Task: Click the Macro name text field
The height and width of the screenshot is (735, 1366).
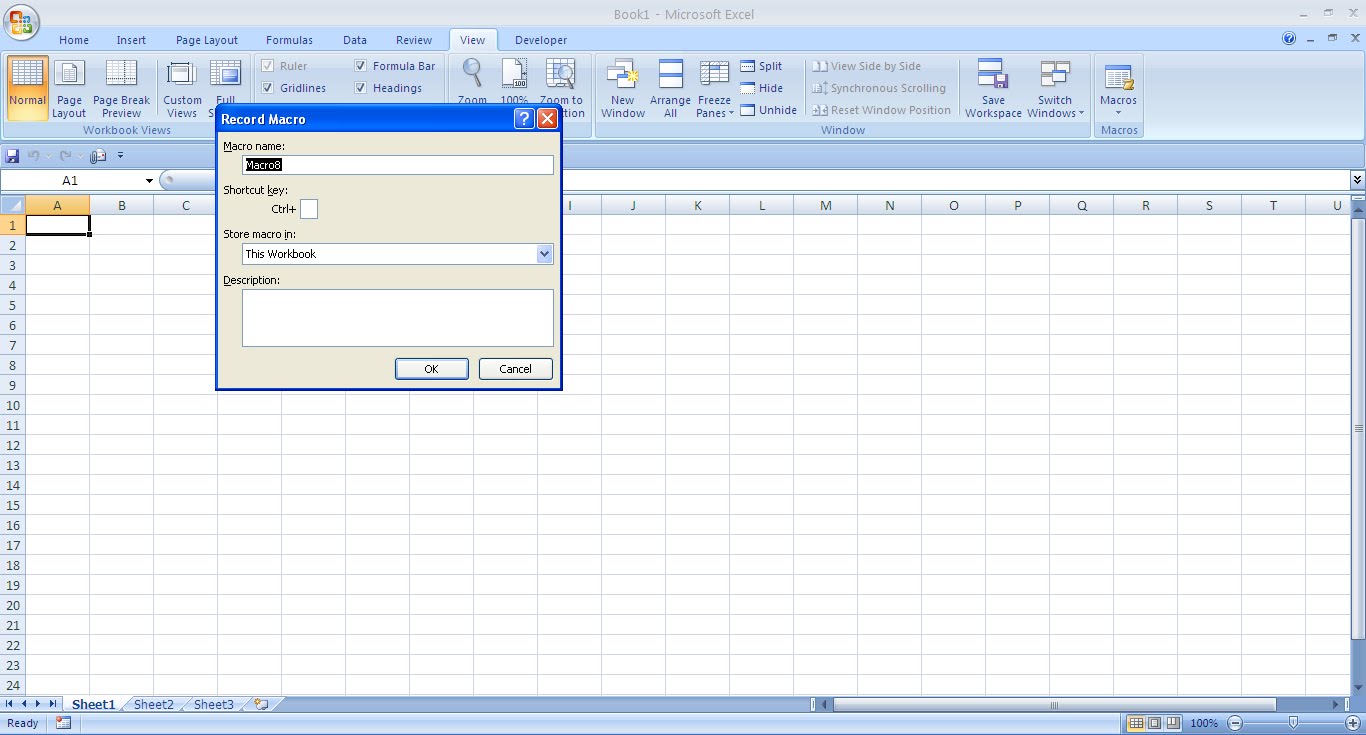Action: tap(398, 165)
